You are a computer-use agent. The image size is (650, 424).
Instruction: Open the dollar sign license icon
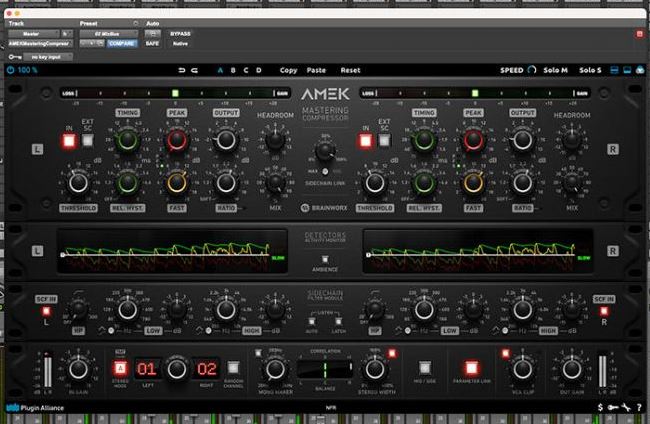coord(600,407)
